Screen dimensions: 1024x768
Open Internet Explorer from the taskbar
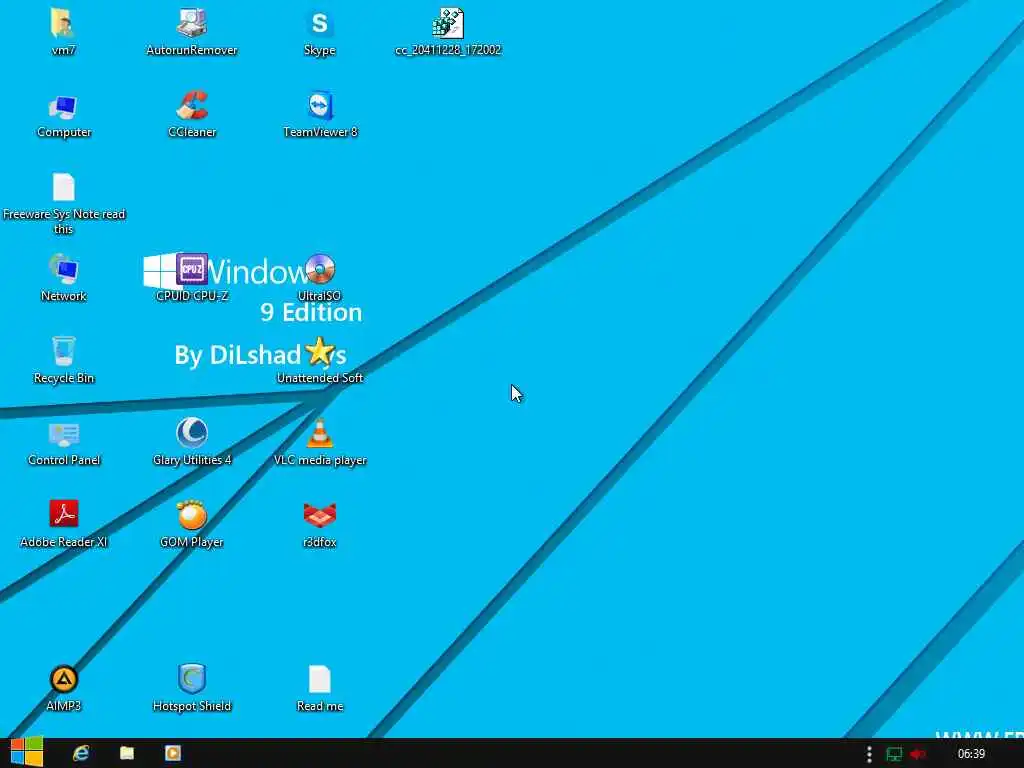click(80, 754)
